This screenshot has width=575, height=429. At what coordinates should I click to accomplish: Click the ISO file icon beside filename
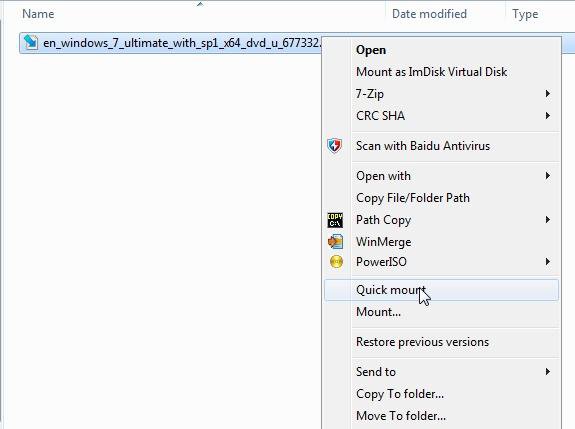pos(31,43)
